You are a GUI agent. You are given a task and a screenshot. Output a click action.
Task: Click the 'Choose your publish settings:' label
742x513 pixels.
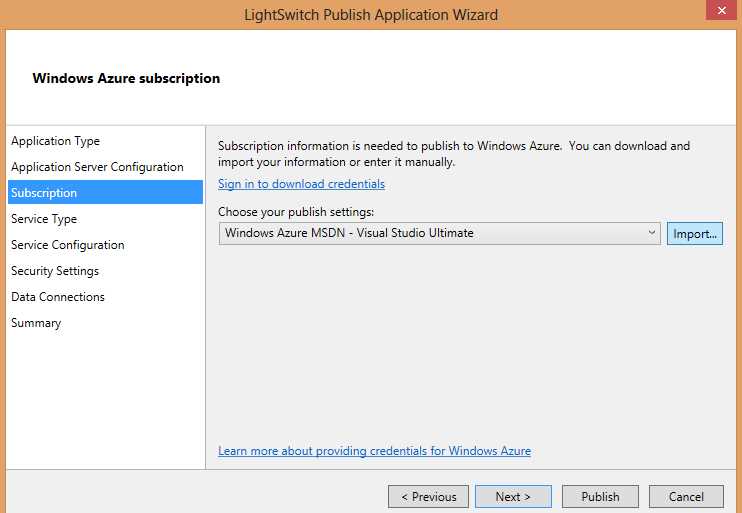coord(296,212)
